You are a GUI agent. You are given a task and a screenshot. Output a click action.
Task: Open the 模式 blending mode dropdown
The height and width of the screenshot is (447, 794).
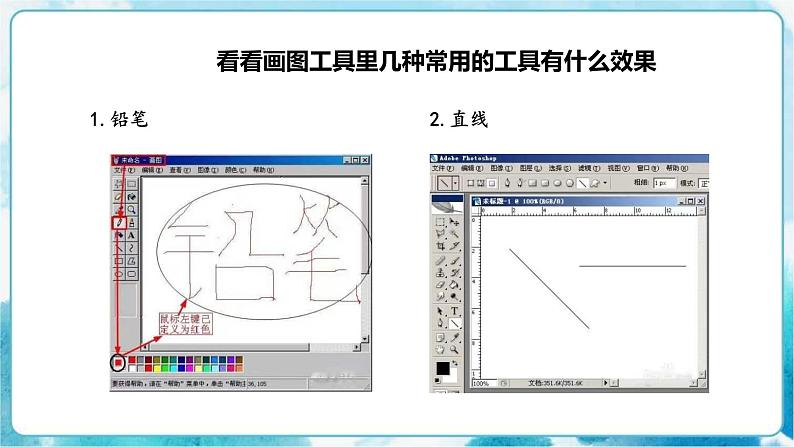[705, 184]
